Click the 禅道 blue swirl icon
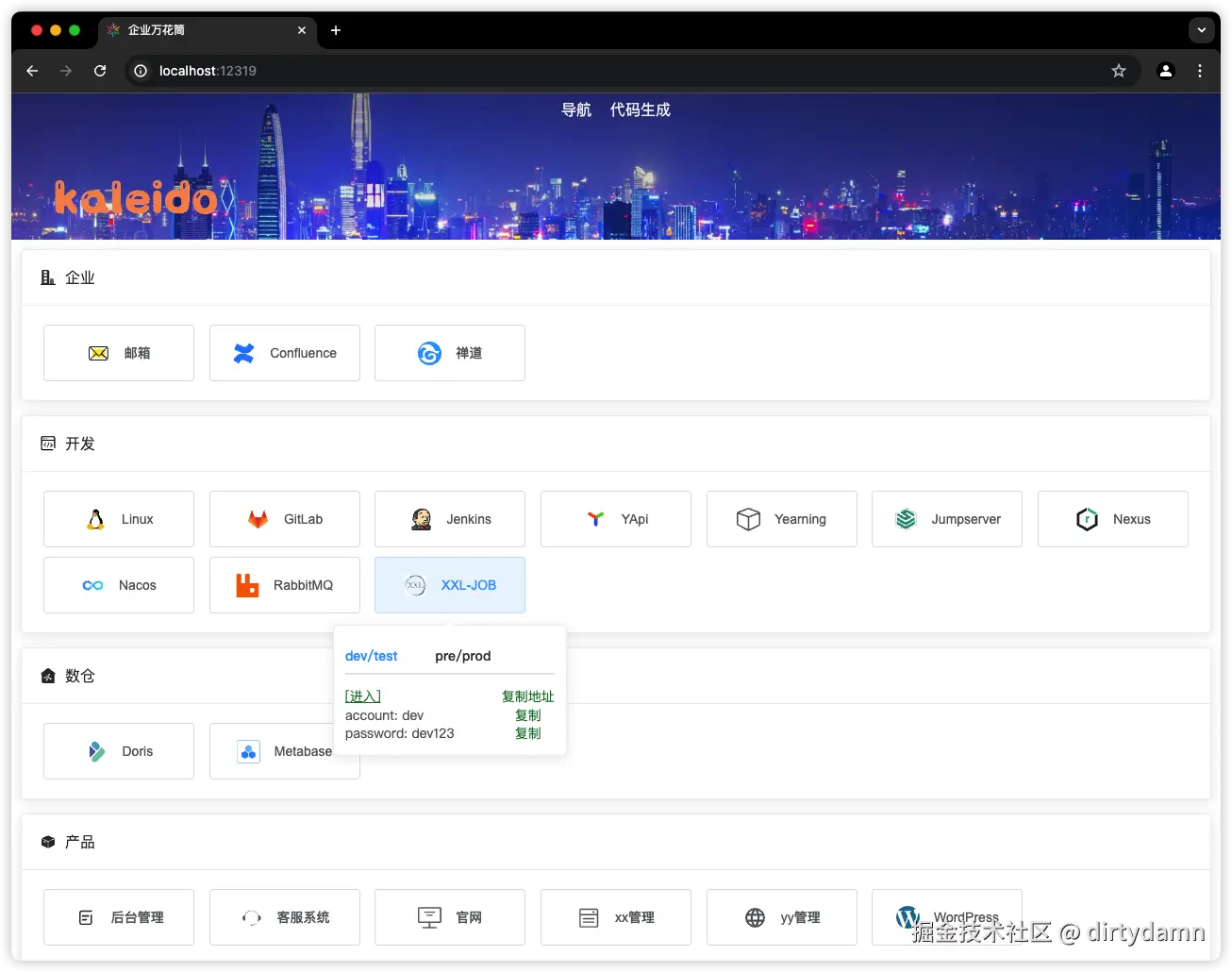This screenshot has width=1232, height=972. click(x=429, y=353)
